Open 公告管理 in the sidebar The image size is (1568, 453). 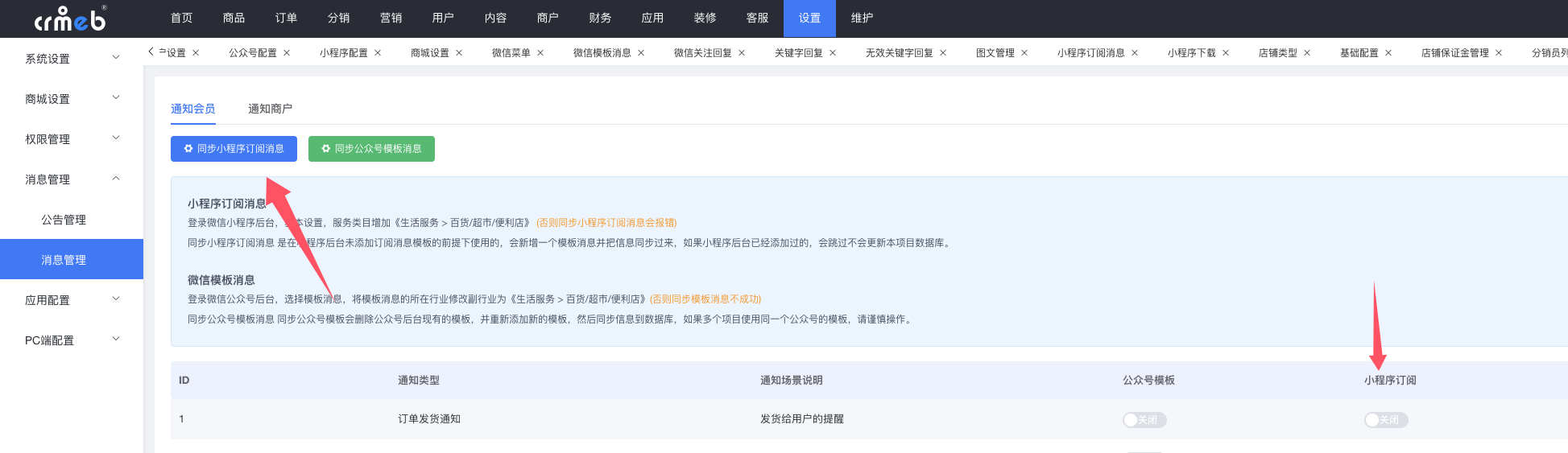click(64, 220)
